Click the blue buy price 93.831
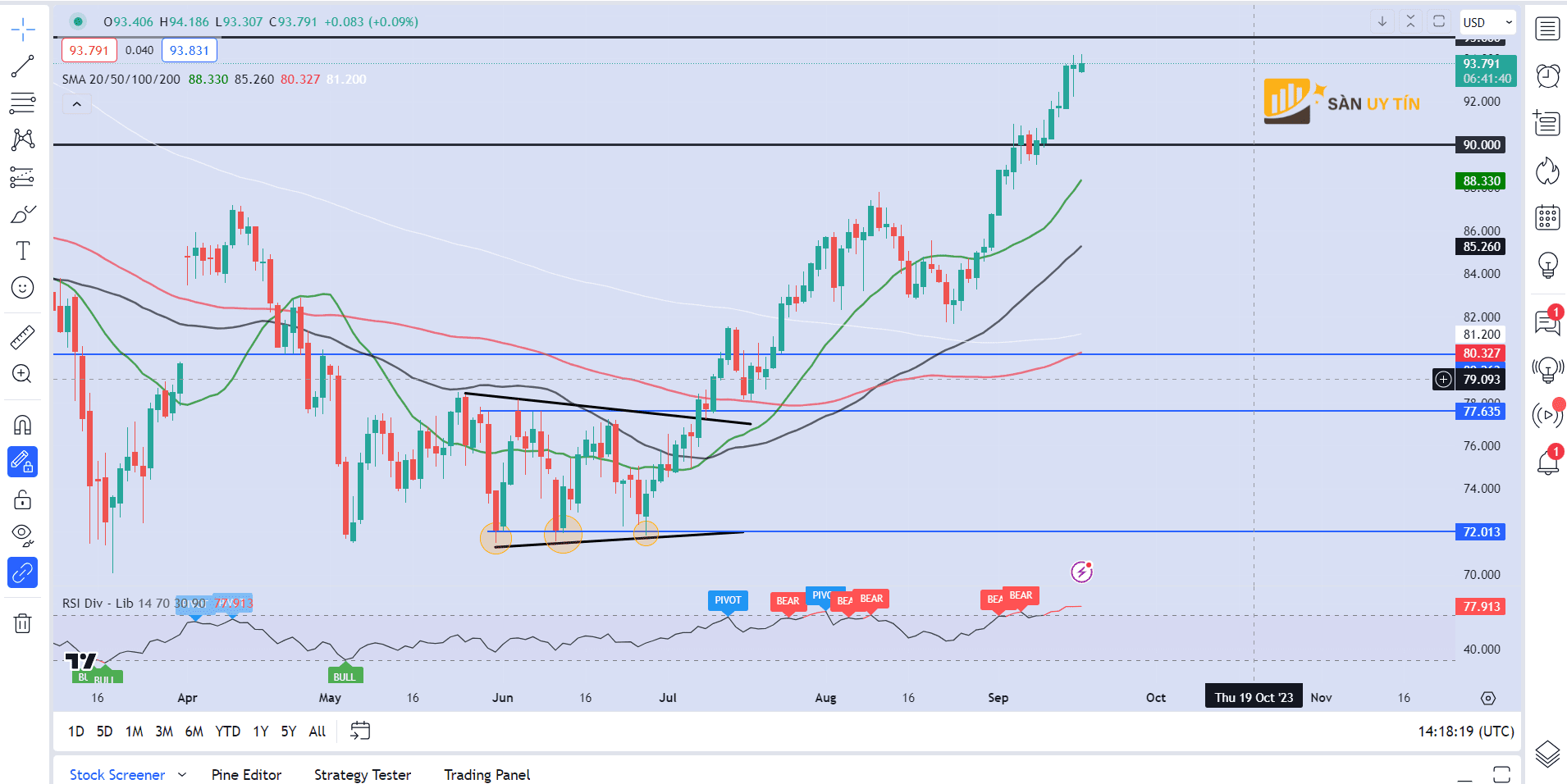 (x=190, y=50)
